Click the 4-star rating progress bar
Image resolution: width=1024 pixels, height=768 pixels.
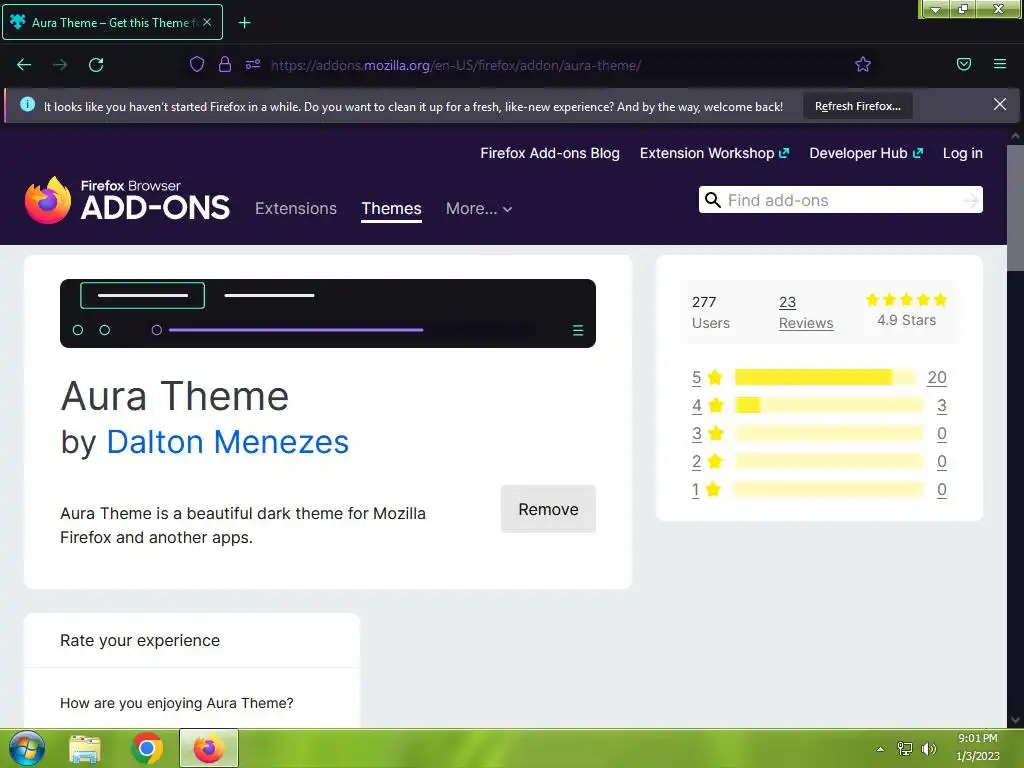[x=829, y=405]
